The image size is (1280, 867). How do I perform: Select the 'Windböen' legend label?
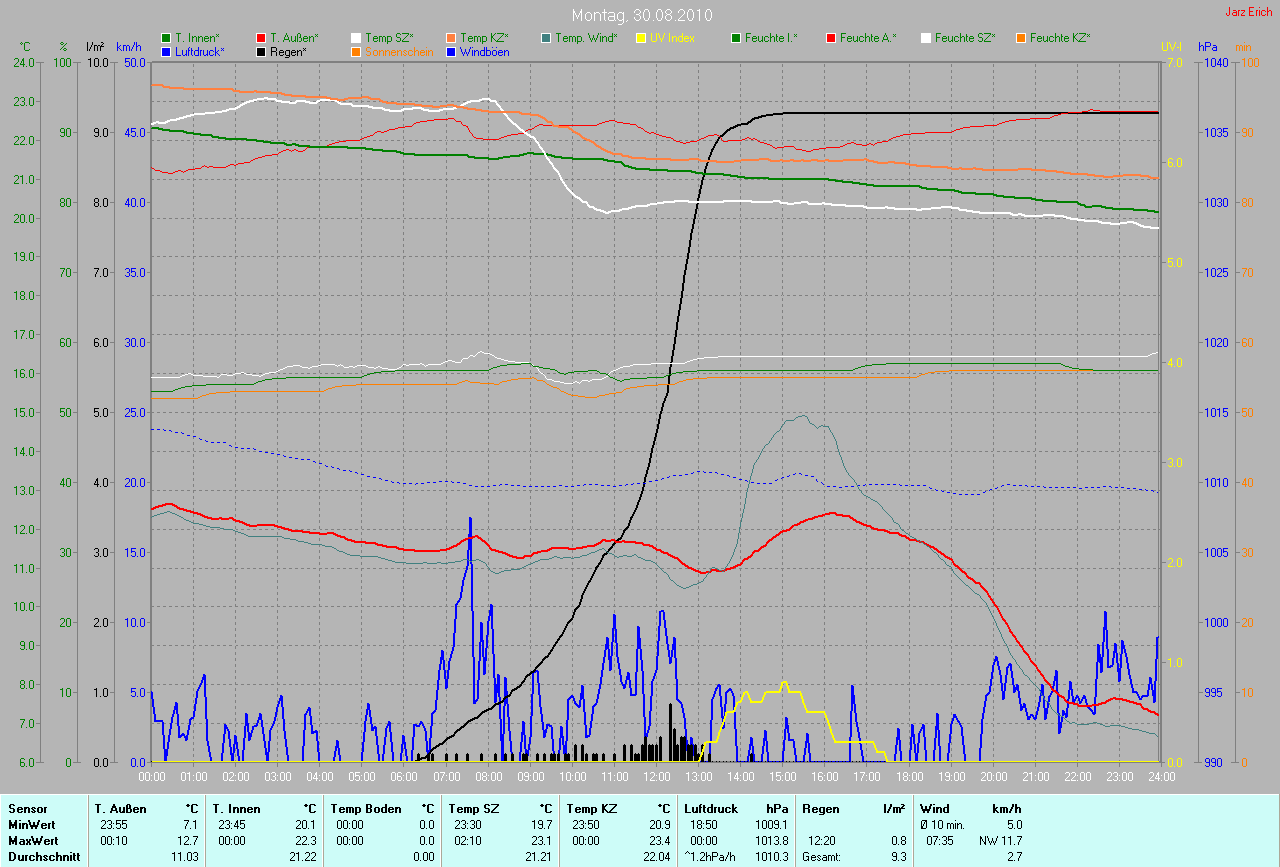(x=484, y=51)
